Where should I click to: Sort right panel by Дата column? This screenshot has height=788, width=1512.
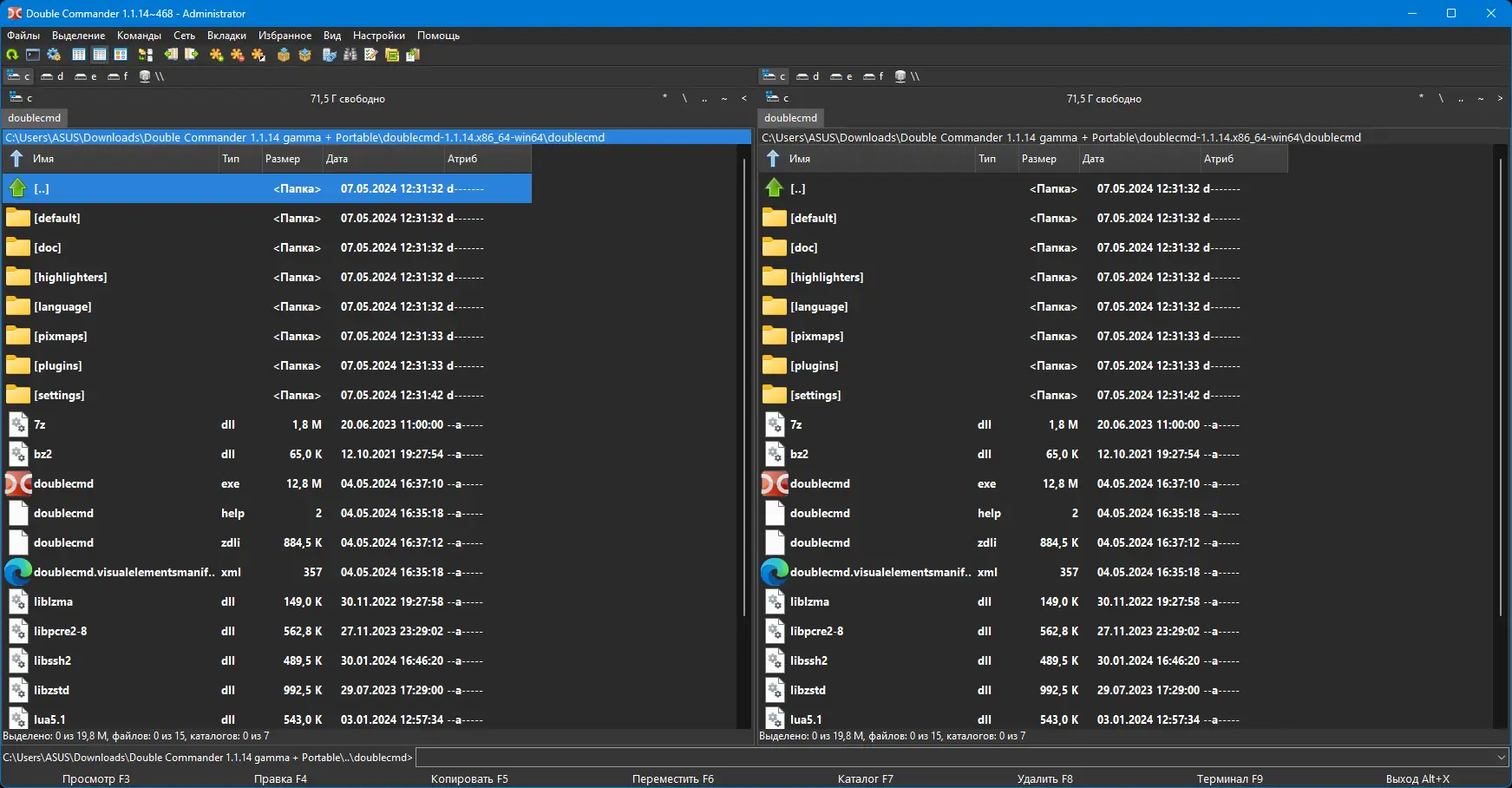(1139, 159)
